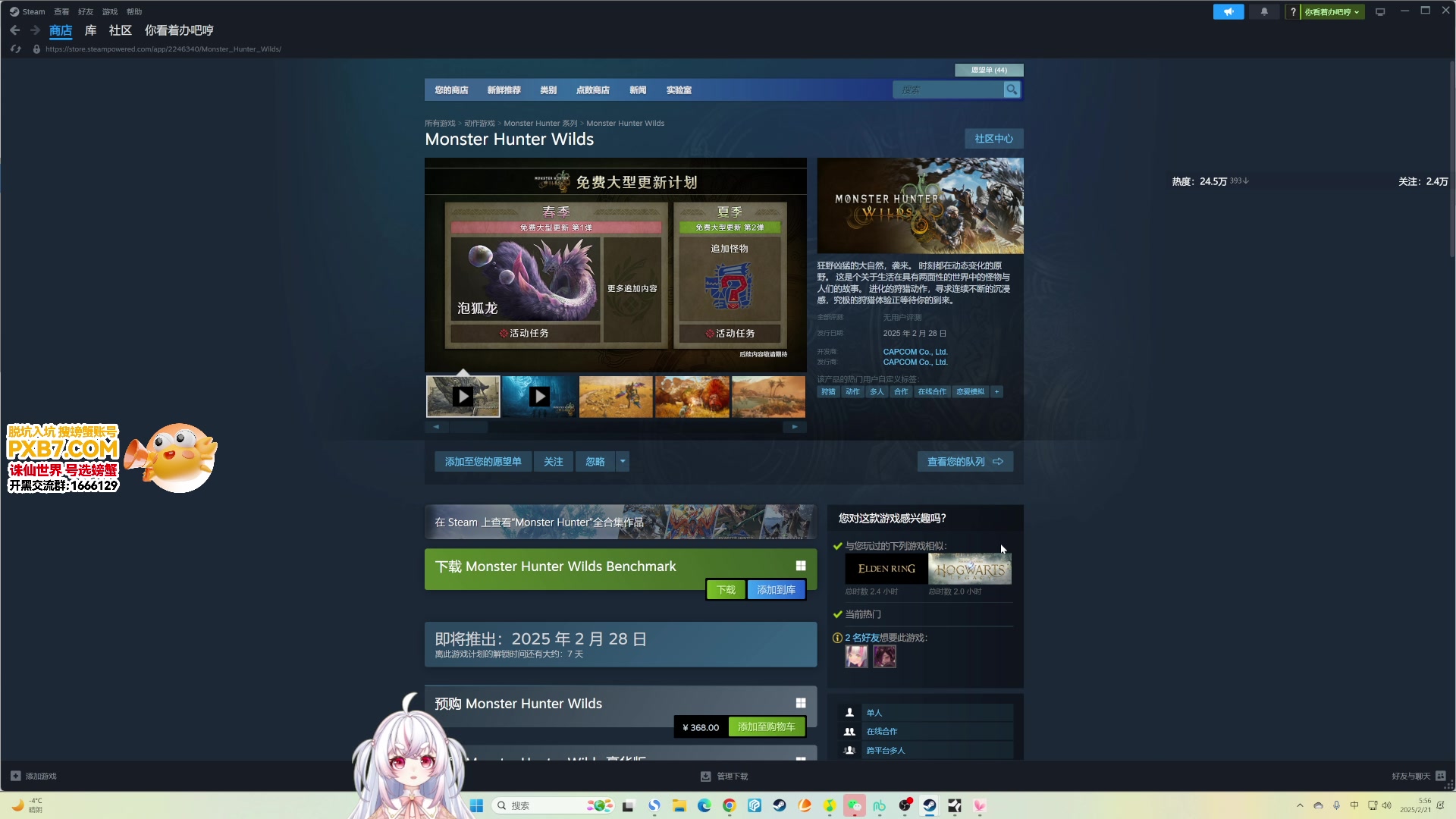Click the announcements megaphone icon
The height and width of the screenshot is (819, 1456).
[x=1228, y=11]
